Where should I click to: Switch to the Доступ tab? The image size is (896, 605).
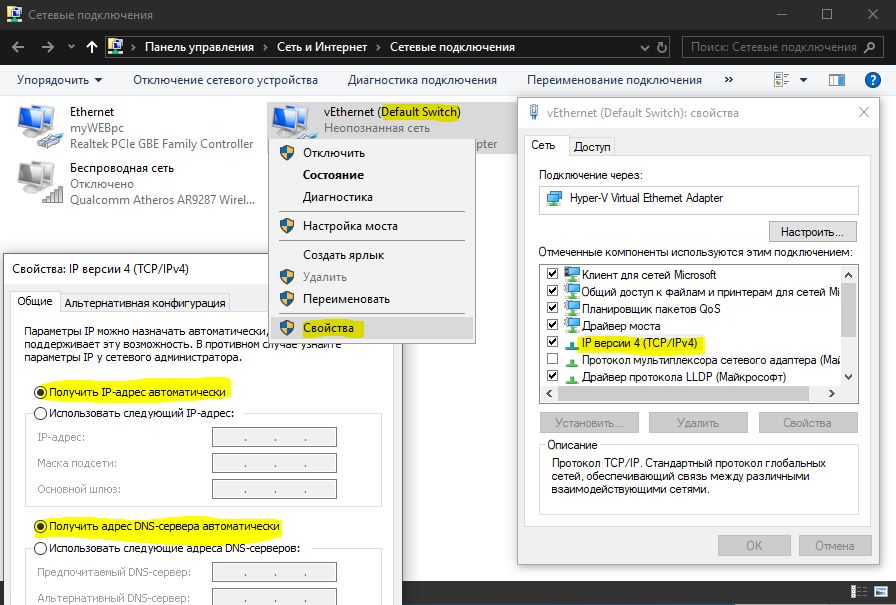click(x=592, y=147)
